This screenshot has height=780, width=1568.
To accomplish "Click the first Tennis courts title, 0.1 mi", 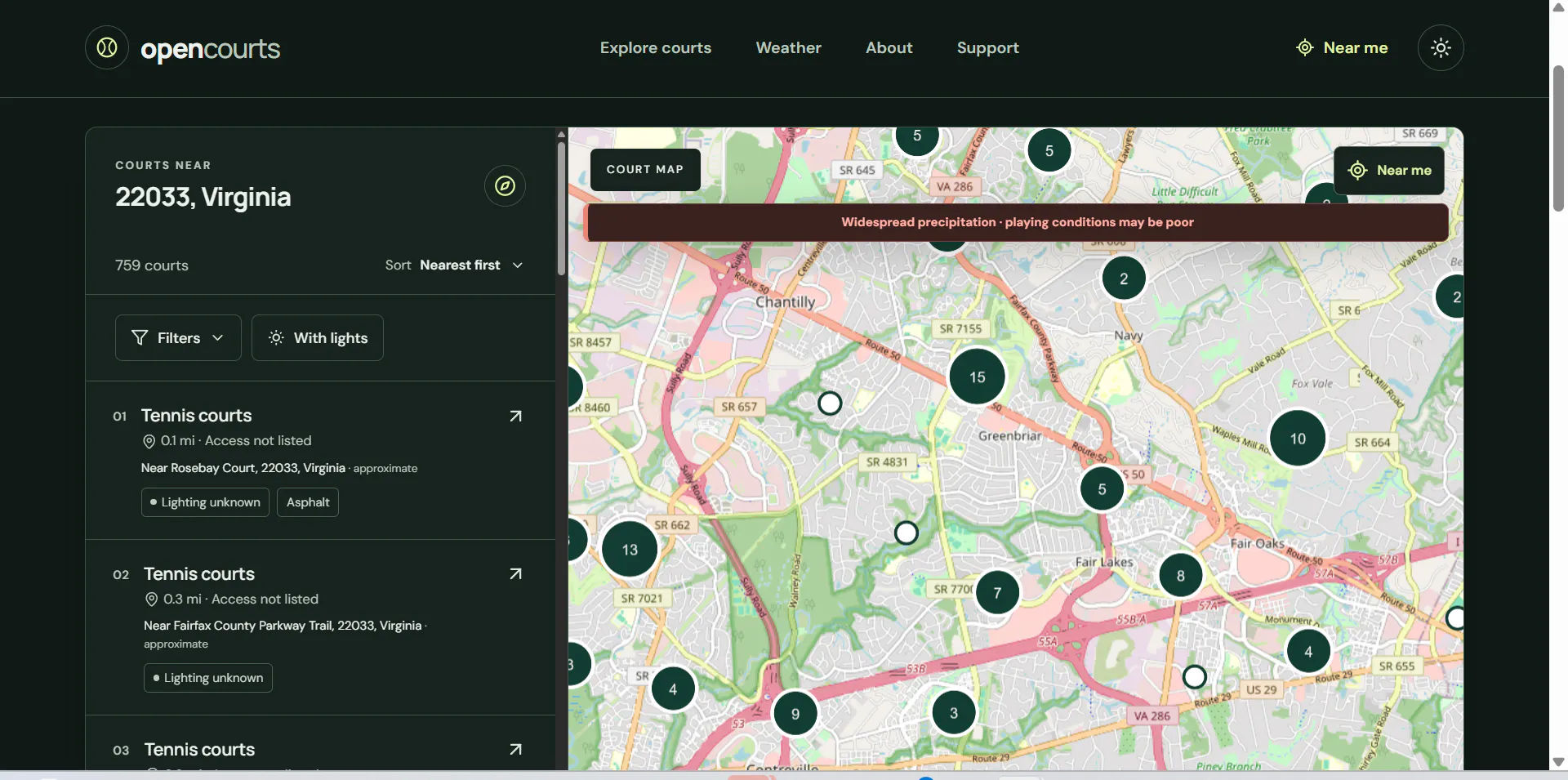I will pos(197,416).
